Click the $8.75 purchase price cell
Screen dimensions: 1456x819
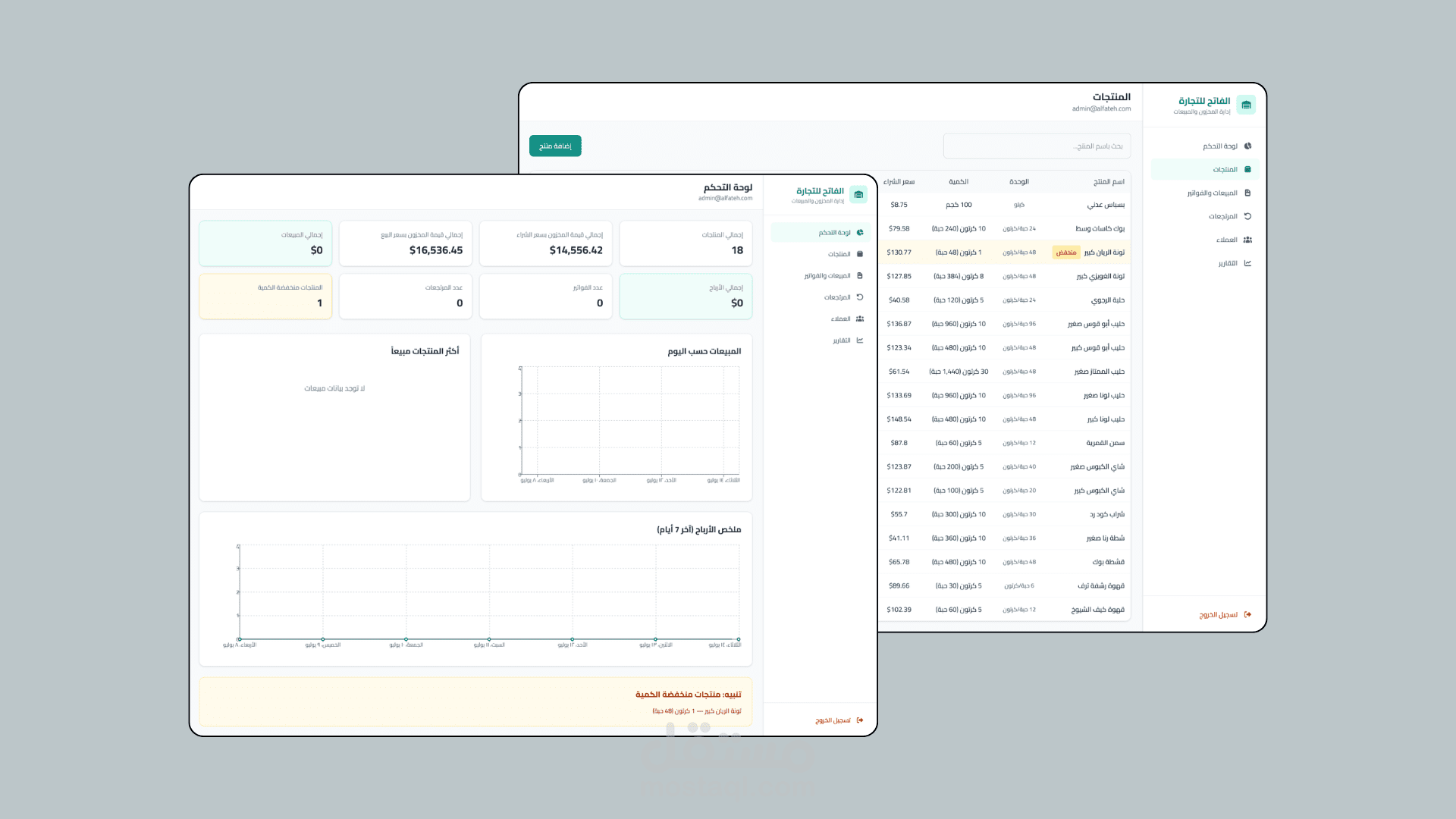899,205
